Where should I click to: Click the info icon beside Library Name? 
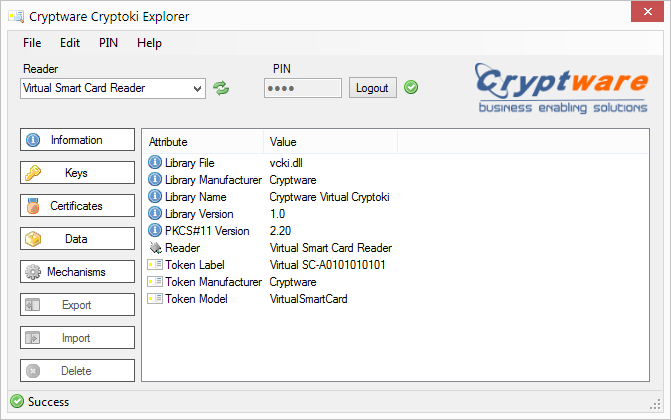coord(154,197)
